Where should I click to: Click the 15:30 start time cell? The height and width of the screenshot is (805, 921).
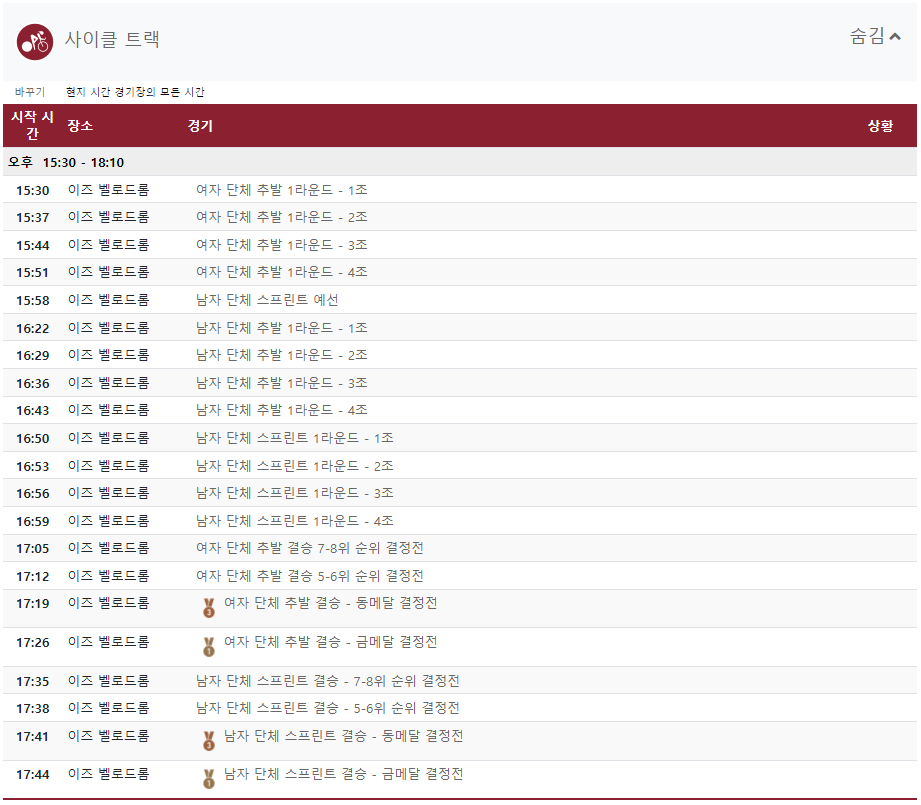point(32,190)
